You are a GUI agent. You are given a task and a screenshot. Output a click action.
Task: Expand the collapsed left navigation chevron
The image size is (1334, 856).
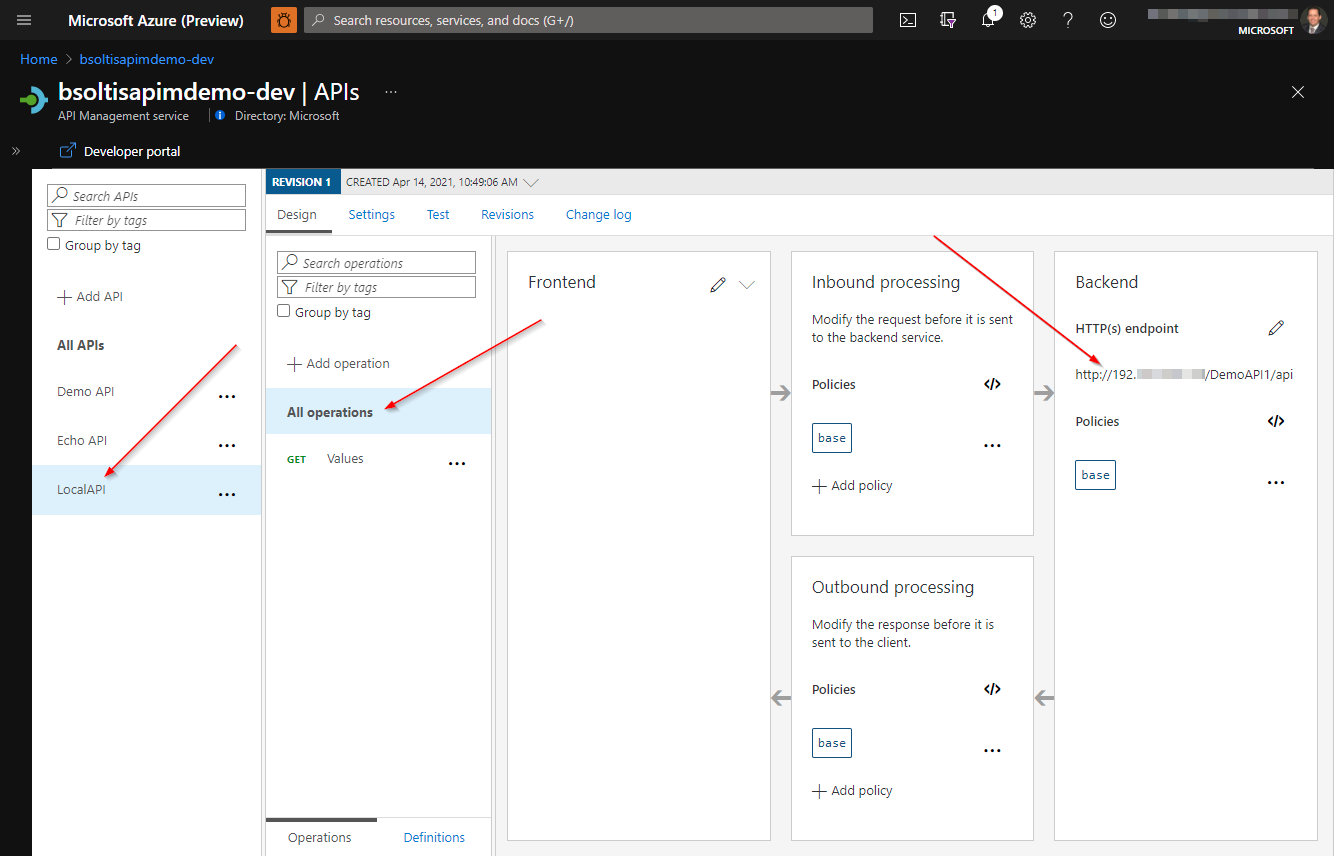coord(15,151)
